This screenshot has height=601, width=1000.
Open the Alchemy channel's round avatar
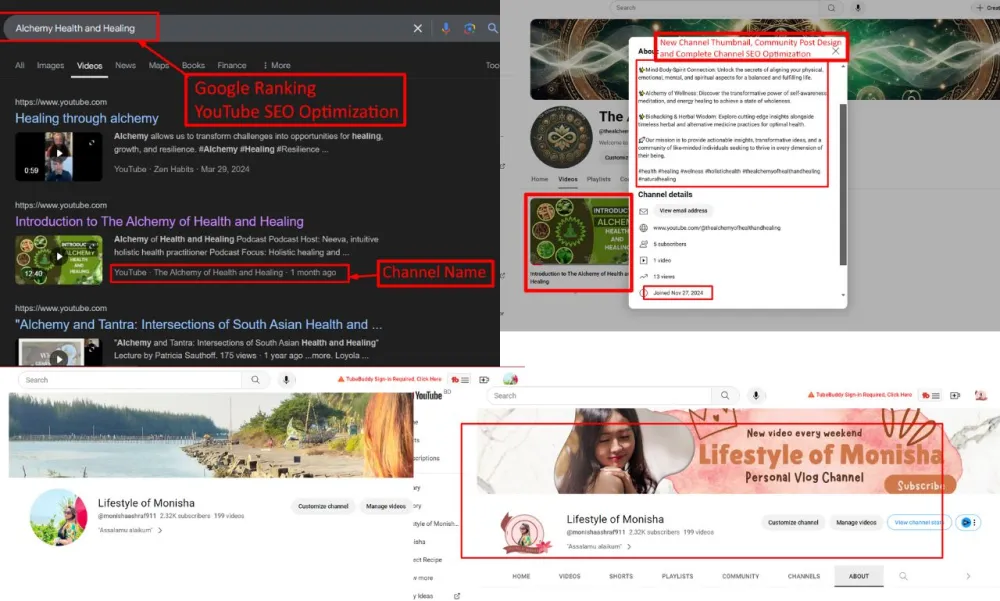tap(561, 137)
